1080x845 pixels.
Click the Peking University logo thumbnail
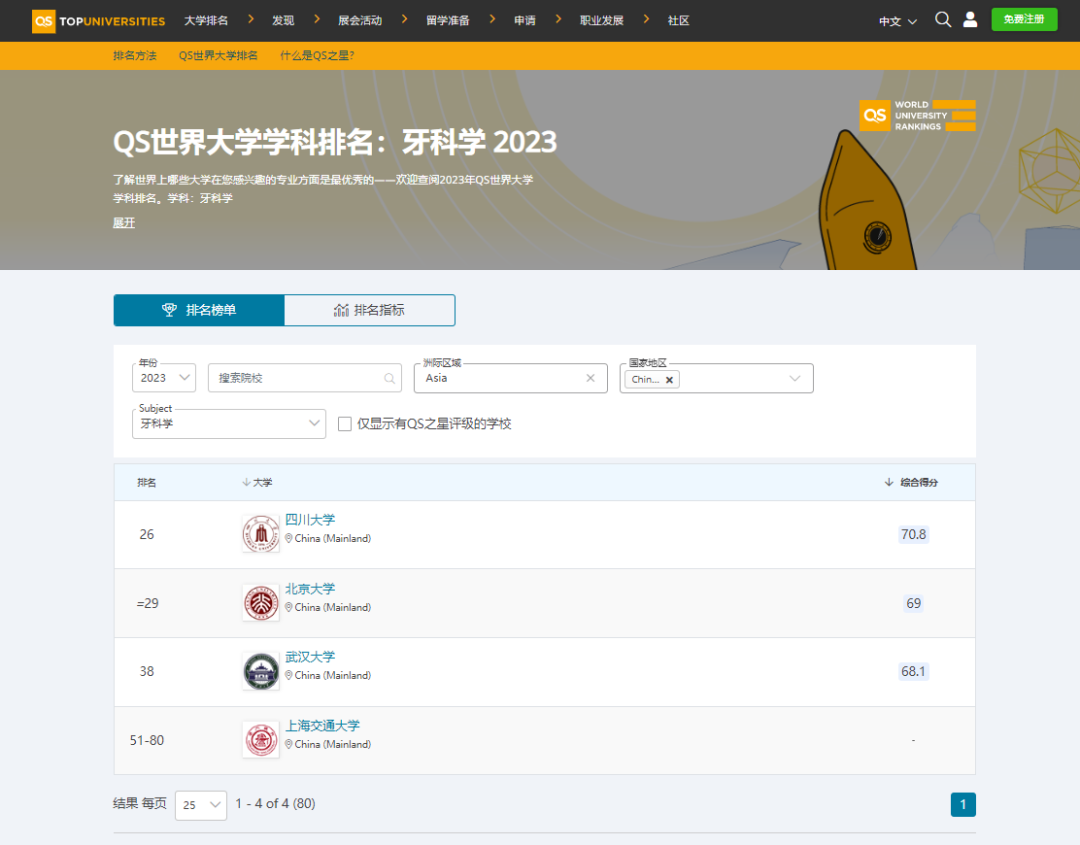point(261,603)
